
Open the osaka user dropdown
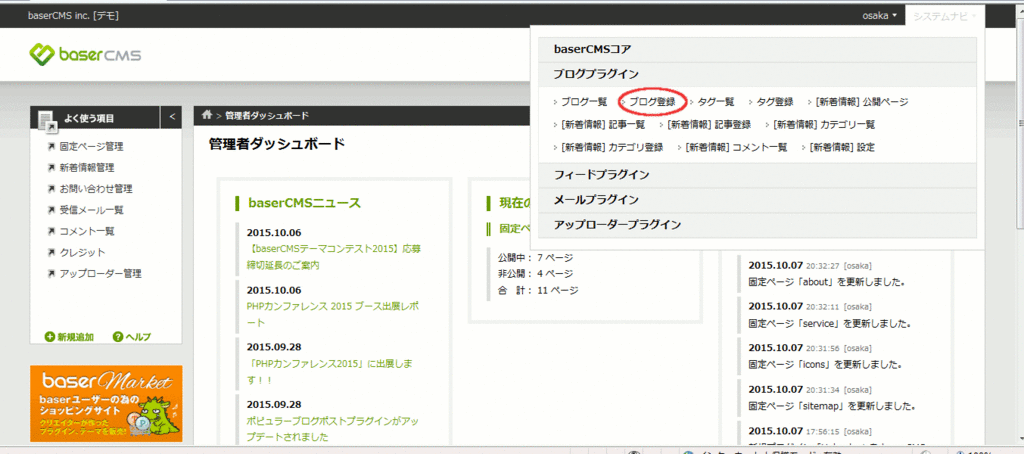tap(879, 16)
